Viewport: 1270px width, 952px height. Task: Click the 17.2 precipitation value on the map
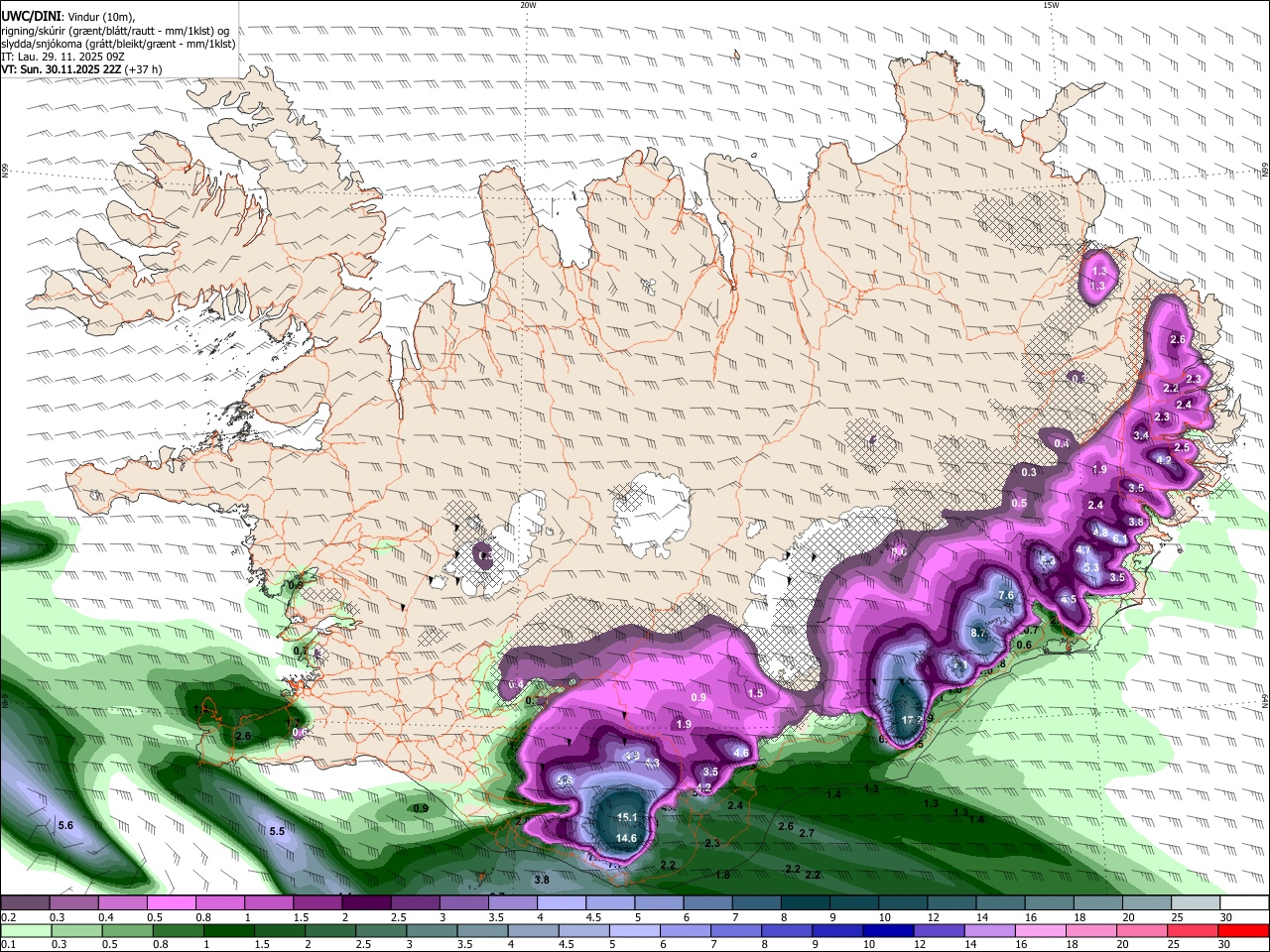tap(913, 720)
